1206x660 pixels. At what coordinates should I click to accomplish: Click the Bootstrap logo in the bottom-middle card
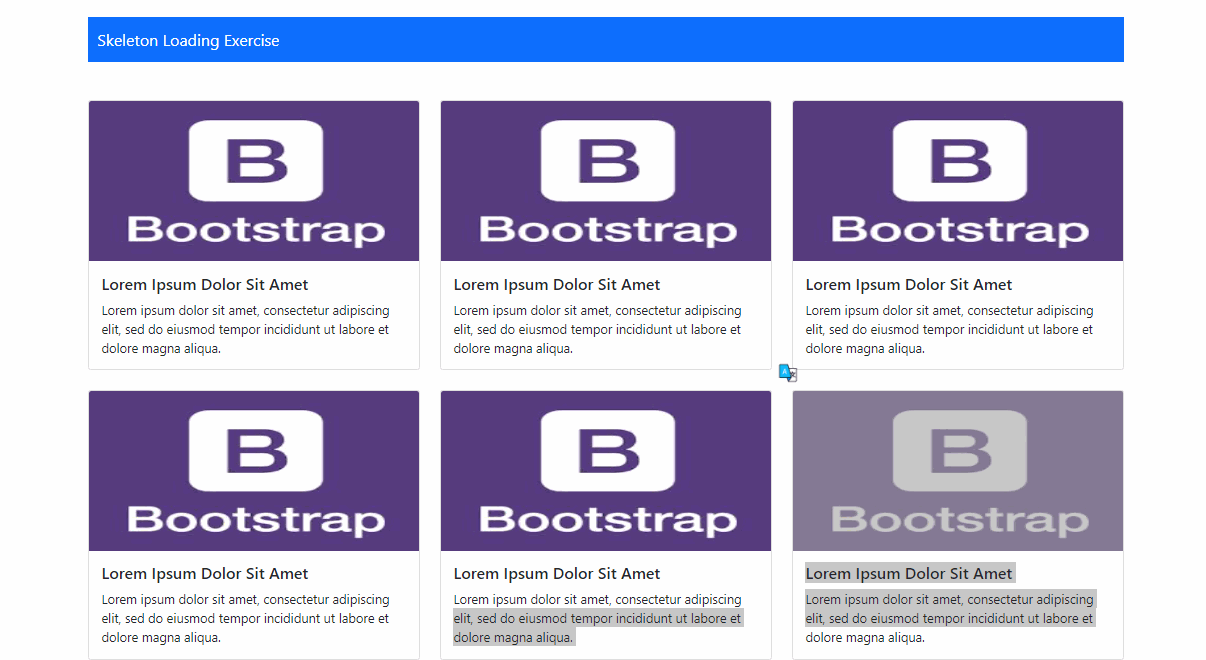[605, 470]
